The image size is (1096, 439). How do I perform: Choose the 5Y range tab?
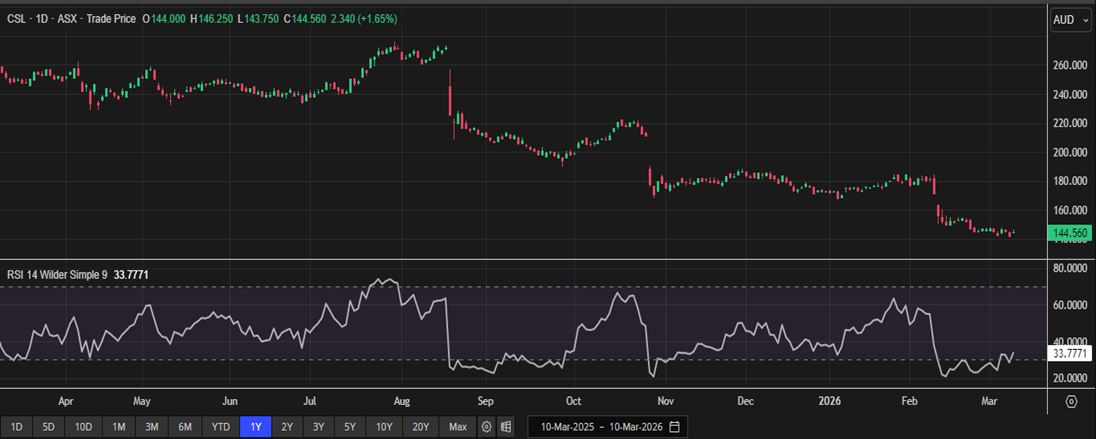pyautogui.click(x=349, y=427)
